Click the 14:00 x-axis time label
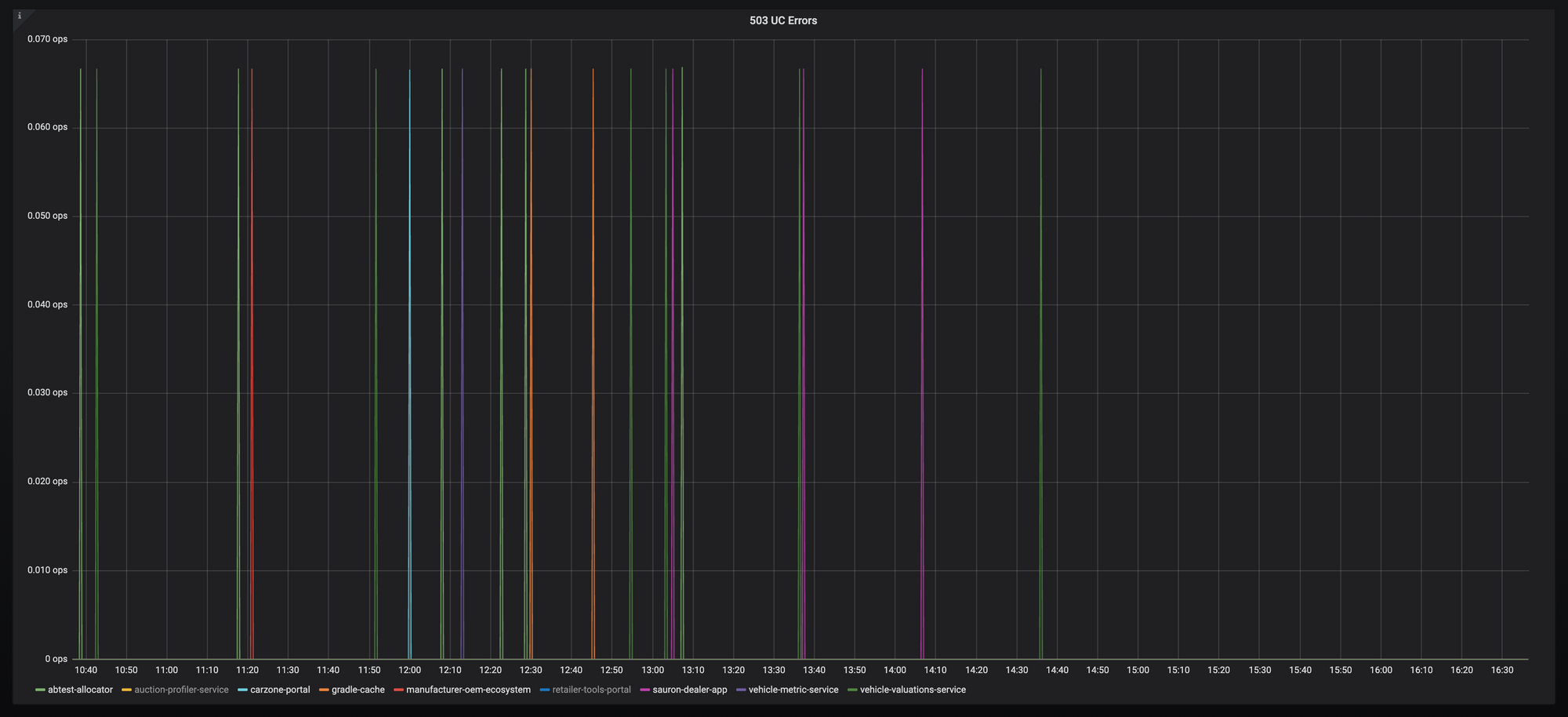Image resolution: width=1568 pixels, height=717 pixels. coord(895,670)
